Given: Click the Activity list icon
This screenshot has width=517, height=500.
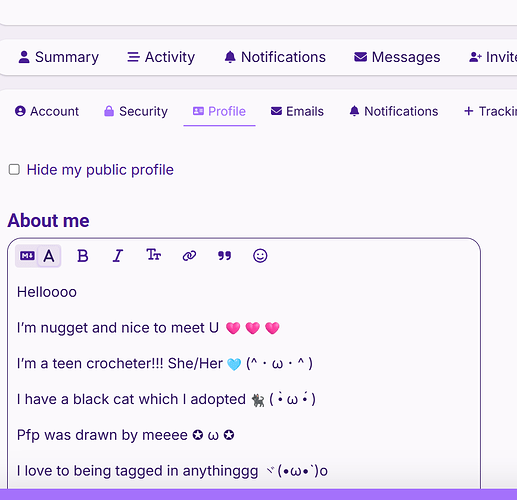Looking at the screenshot, I should click(133, 57).
